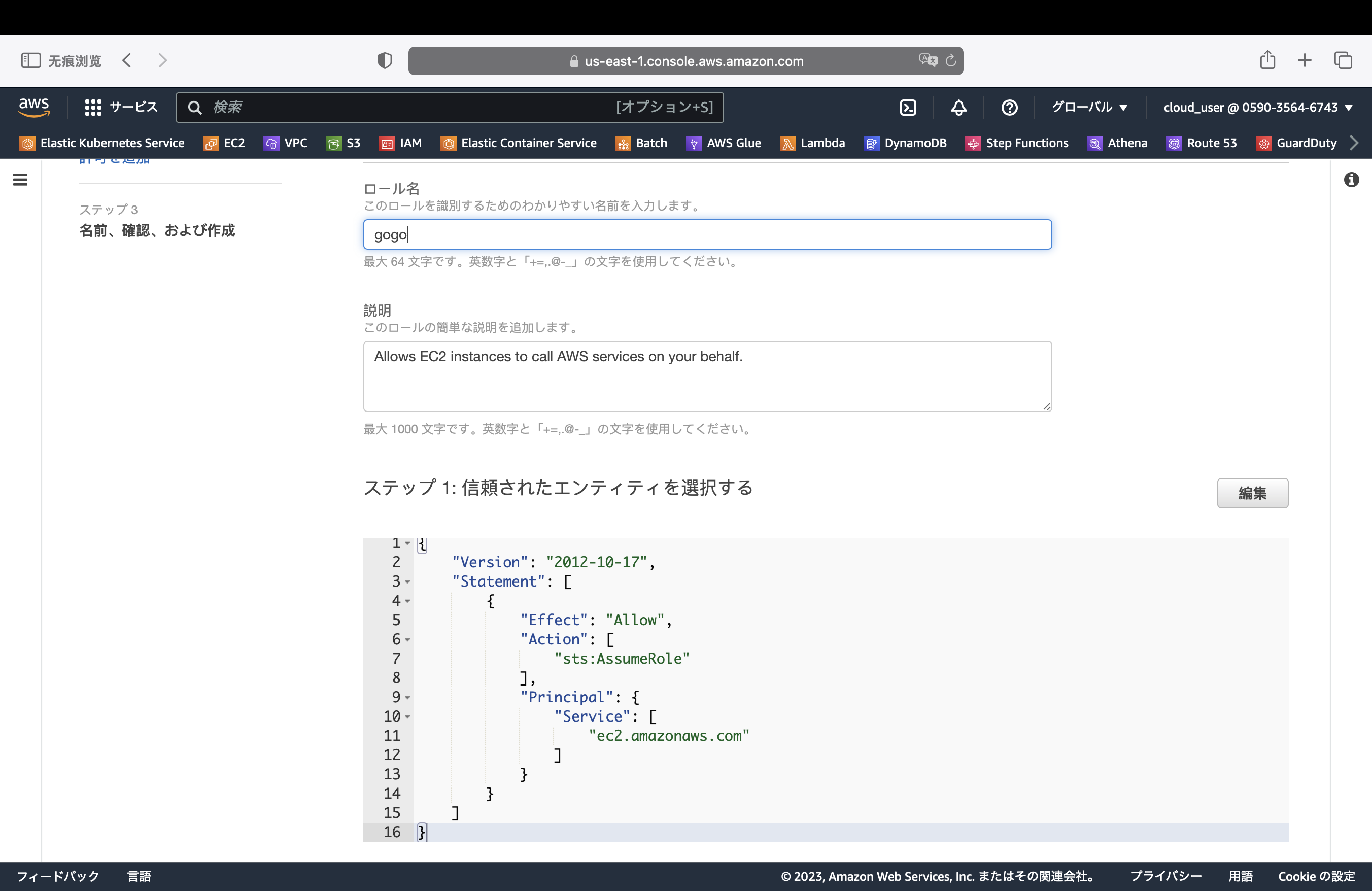The height and width of the screenshot is (891, 1372).
Task: Open the info panel icon on the right
Action: click(1352, 179)
